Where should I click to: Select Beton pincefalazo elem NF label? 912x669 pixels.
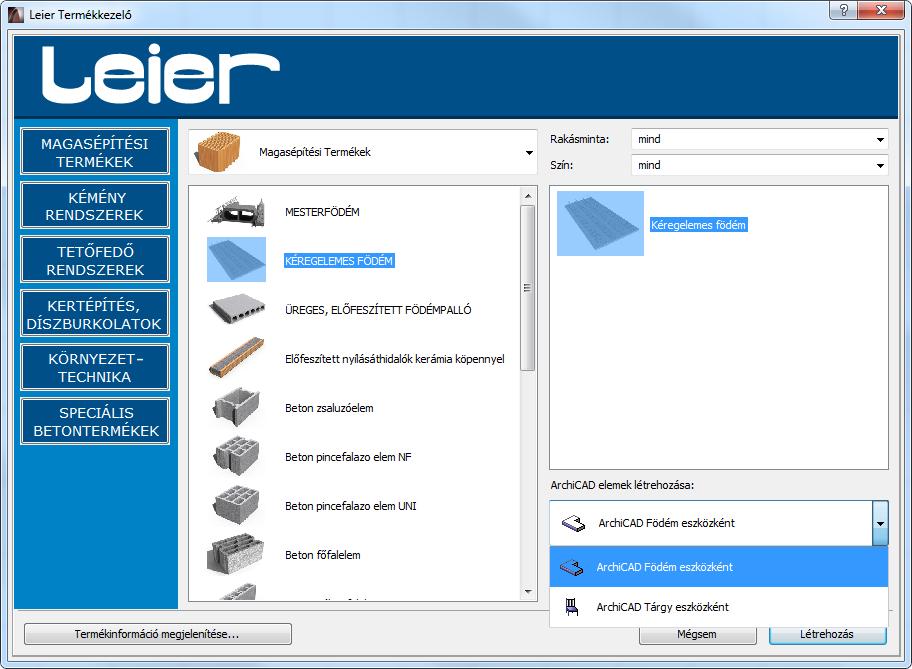[348, 457]
